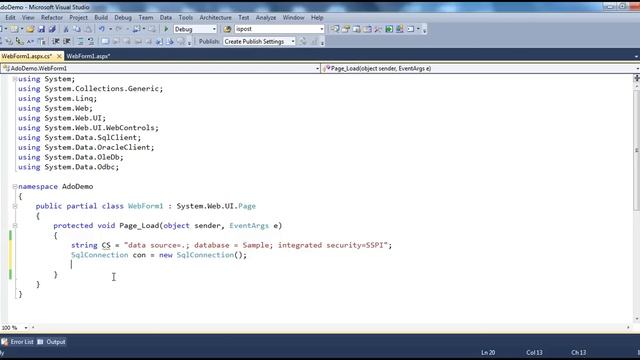
Task: Click the Cut scissors icon
Action: 65,29
